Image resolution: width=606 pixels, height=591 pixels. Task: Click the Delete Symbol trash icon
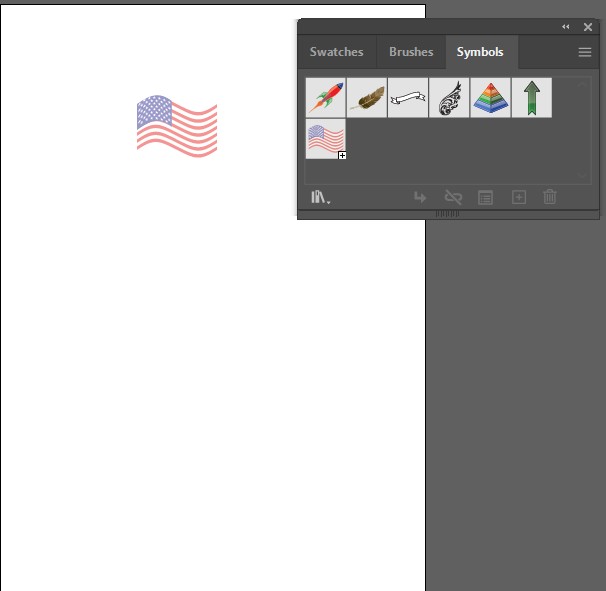[x=549, y=198]
